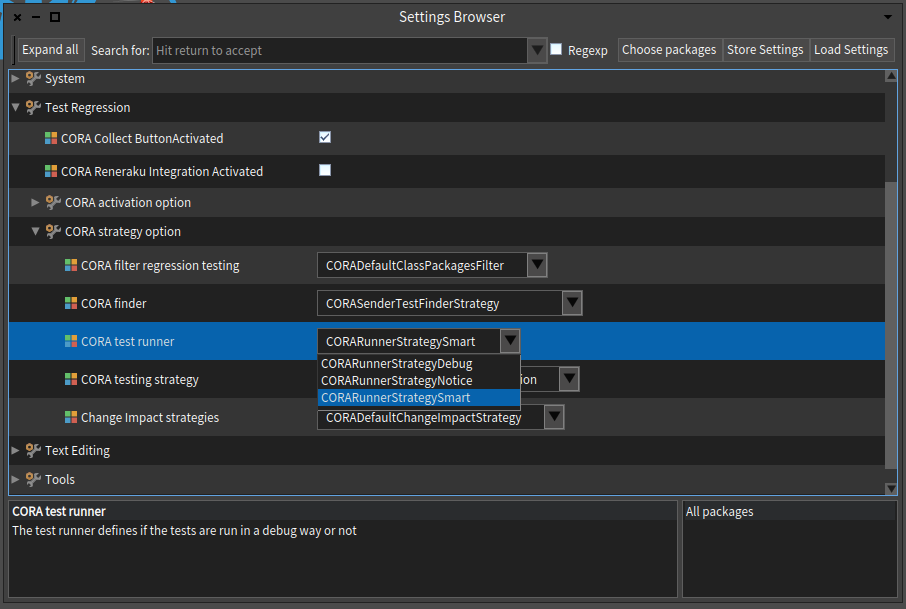Click the CORA activation option wrench icon
Screen dimensions: 906x609
(53, 202)
